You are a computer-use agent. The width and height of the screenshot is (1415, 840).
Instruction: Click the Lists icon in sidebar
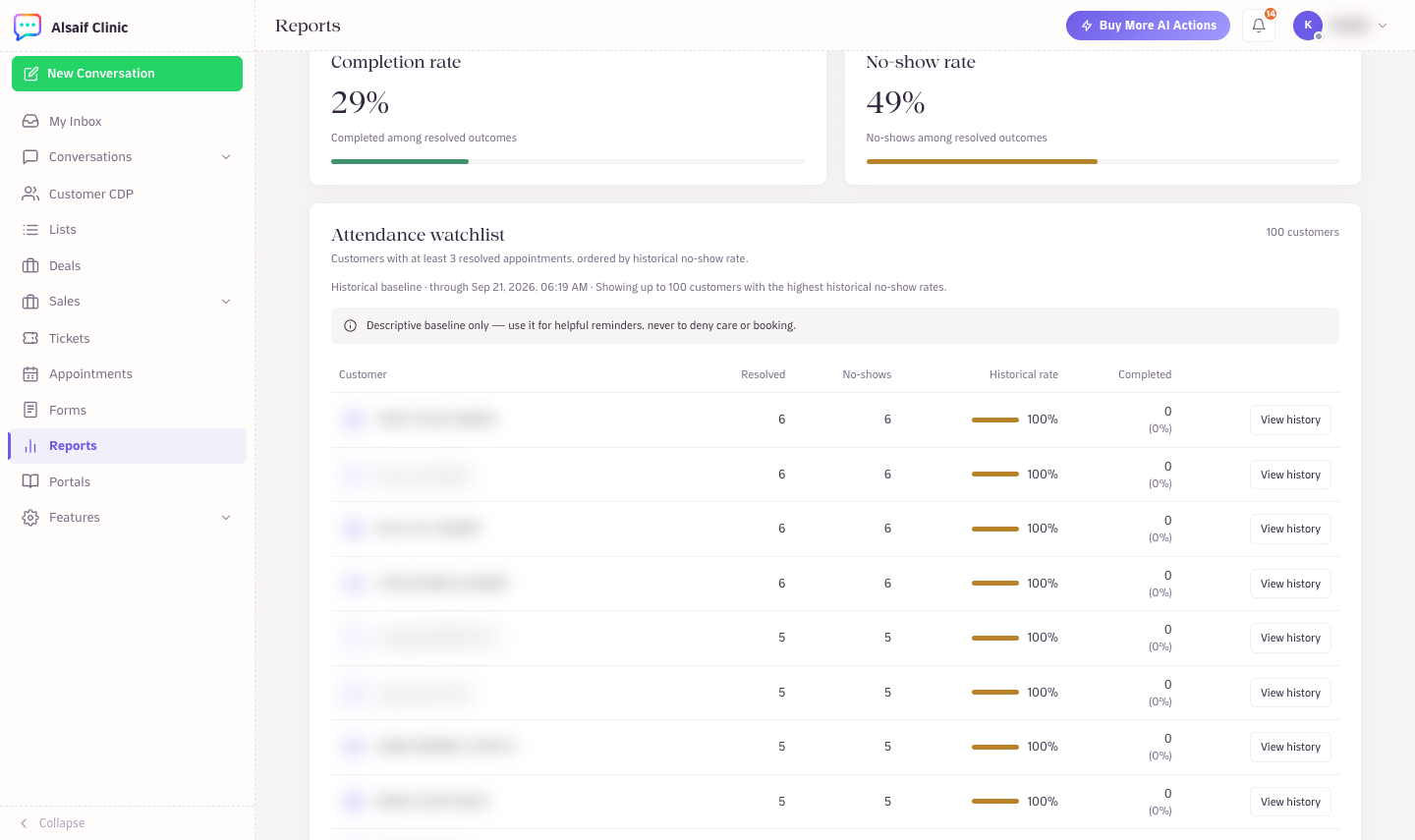tap(30, 230)
